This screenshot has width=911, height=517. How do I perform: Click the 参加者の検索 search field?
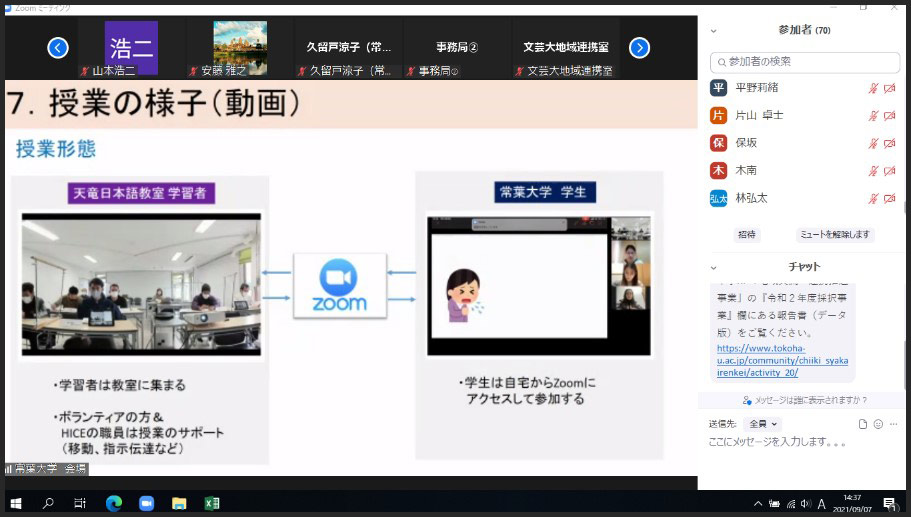(x=804, y=62)
